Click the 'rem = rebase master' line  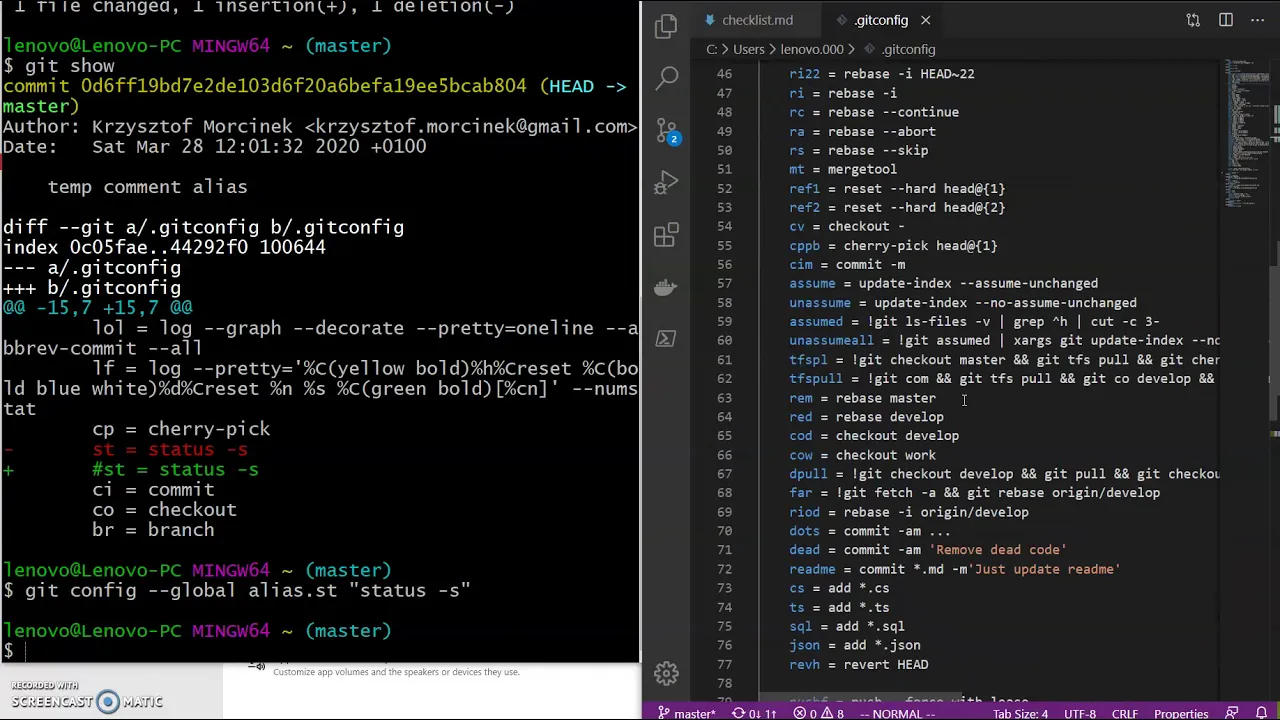point(862,398)
